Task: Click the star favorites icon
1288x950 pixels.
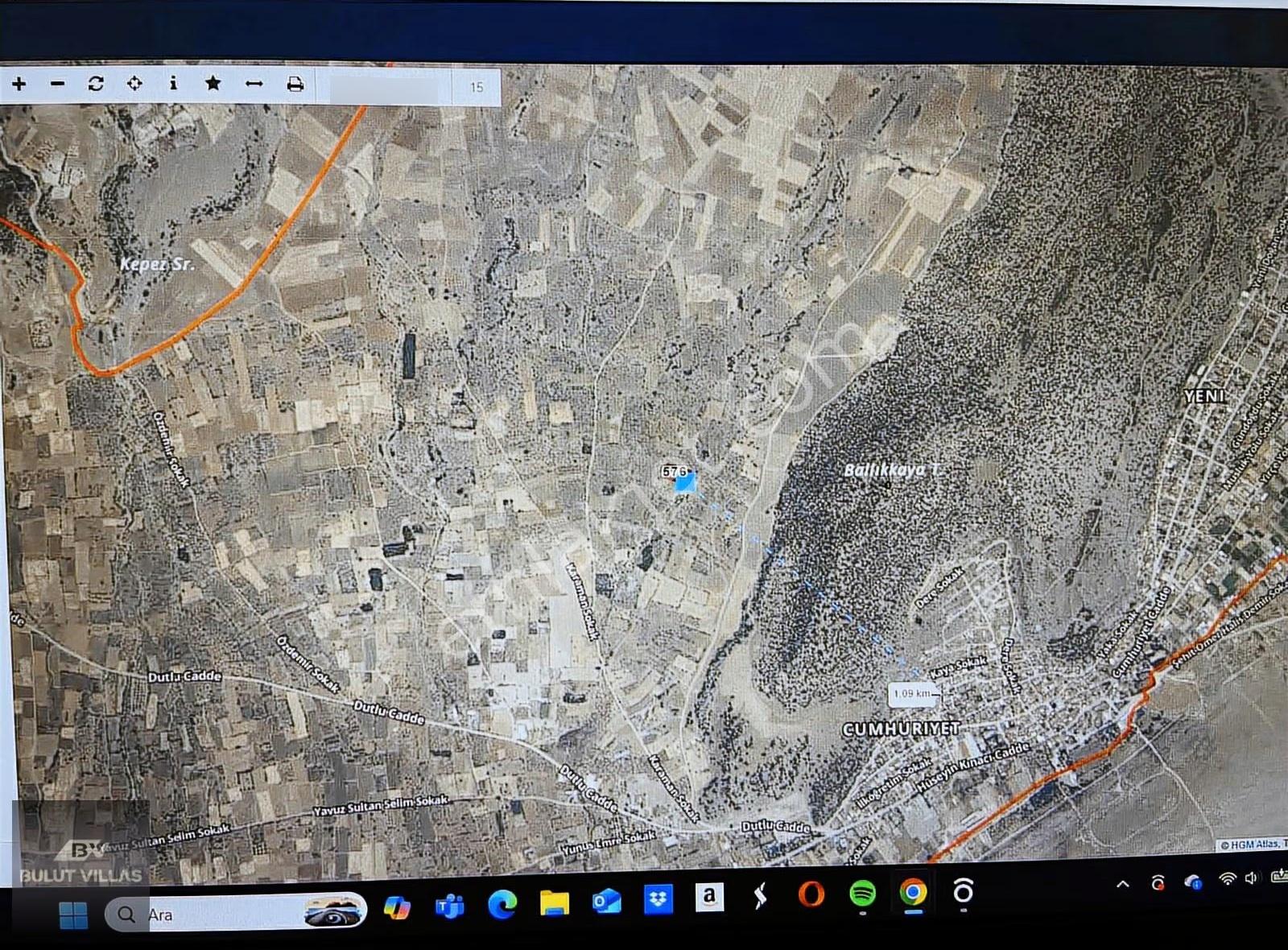Action: coord(213,83)
